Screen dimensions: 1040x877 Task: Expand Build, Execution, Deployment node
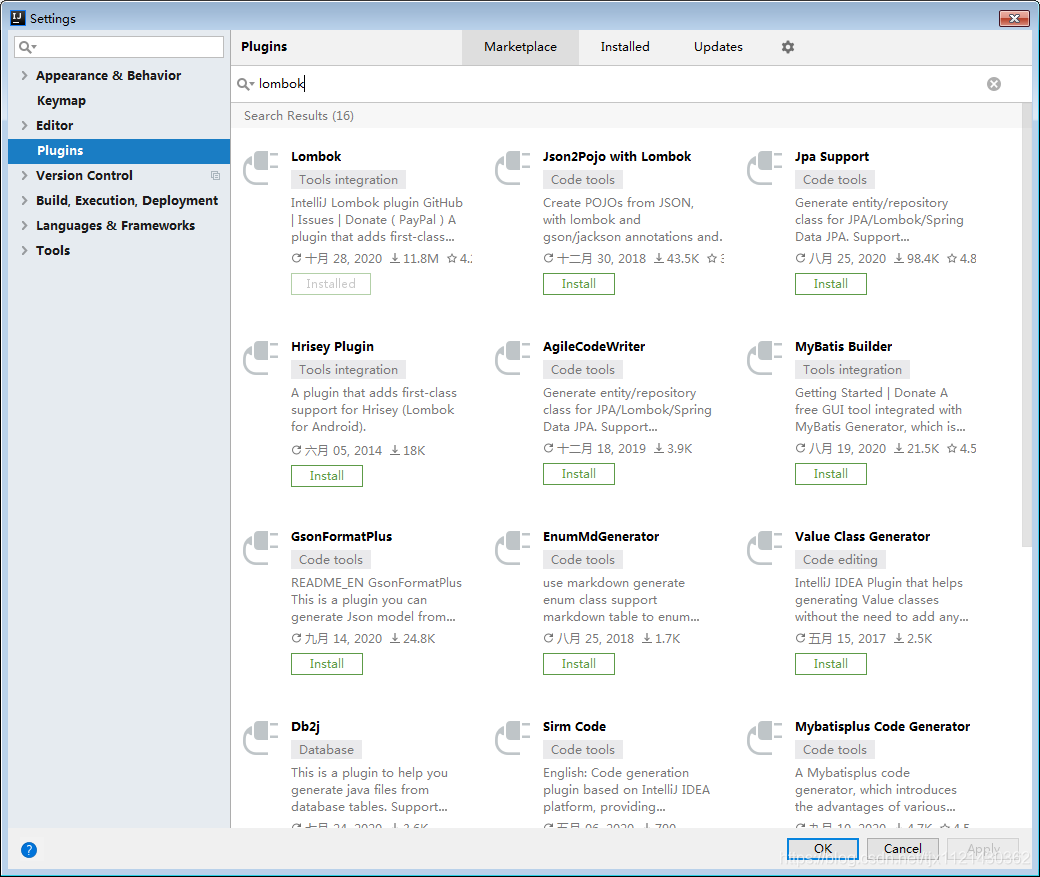pos(25,200)
